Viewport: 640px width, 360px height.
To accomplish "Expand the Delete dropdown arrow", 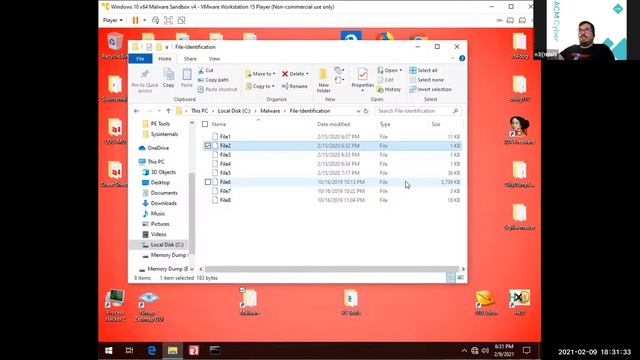I will 307,74.
